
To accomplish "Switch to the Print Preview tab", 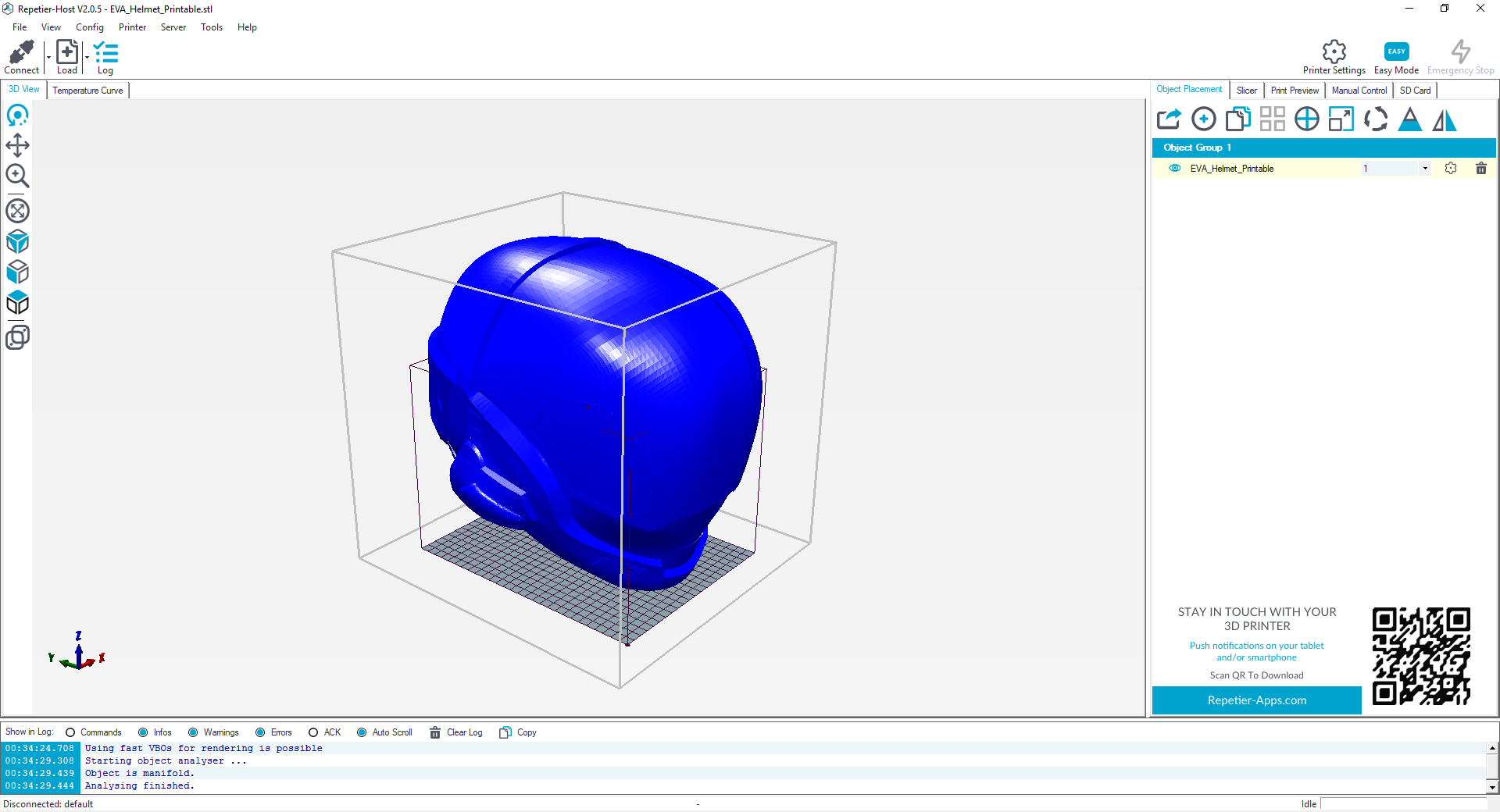I will (x=1295, y=90).
